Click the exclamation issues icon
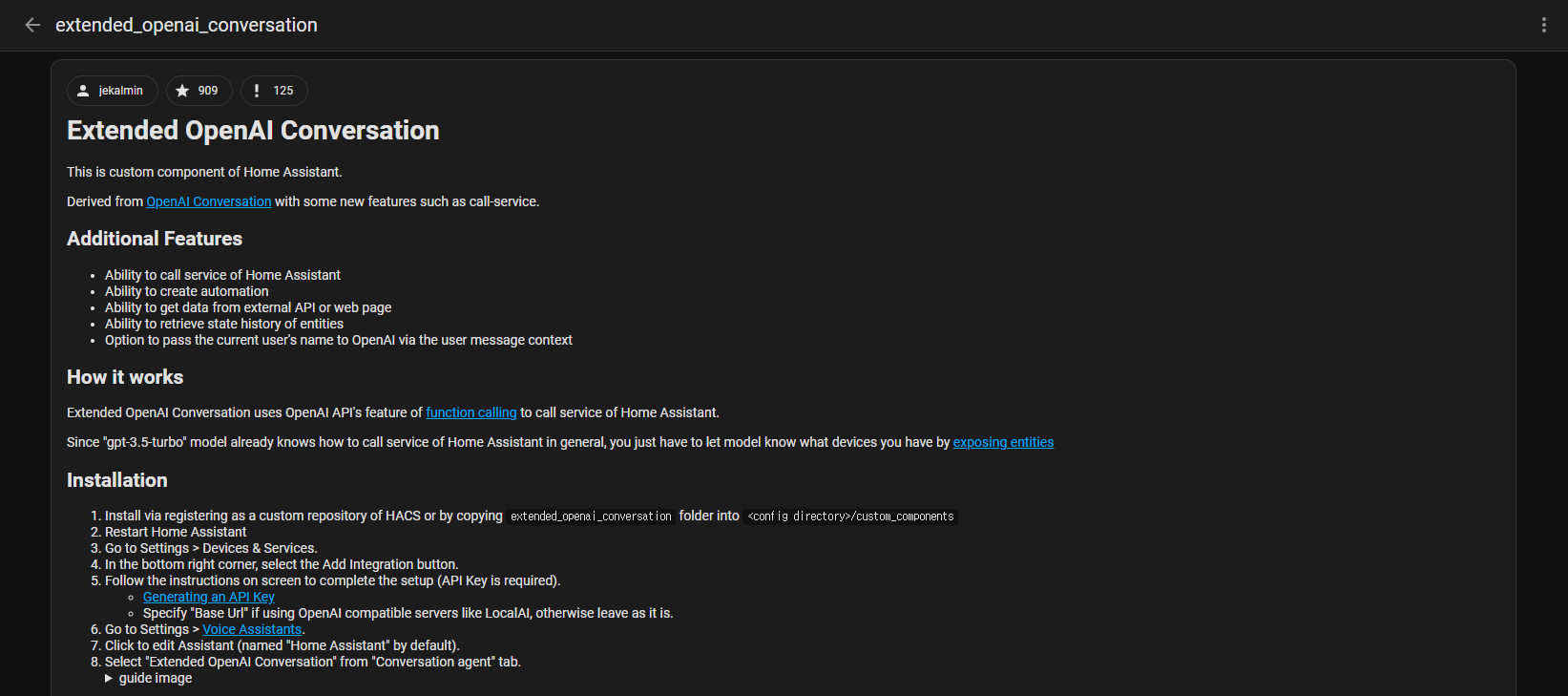Screen dimensions: 1568x696 [x=257, y=91]
